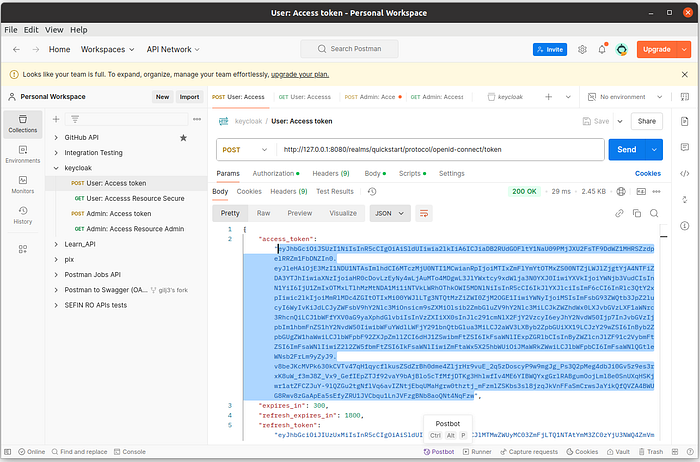
Task: Open the API Network dropdown
Action: pos(173,49)
